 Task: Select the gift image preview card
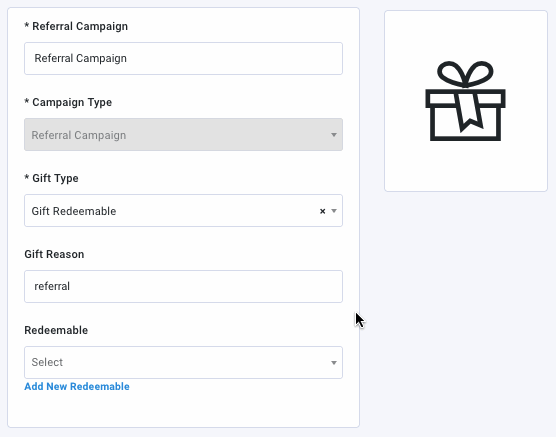pyautogui.click(x=466, y=101)
